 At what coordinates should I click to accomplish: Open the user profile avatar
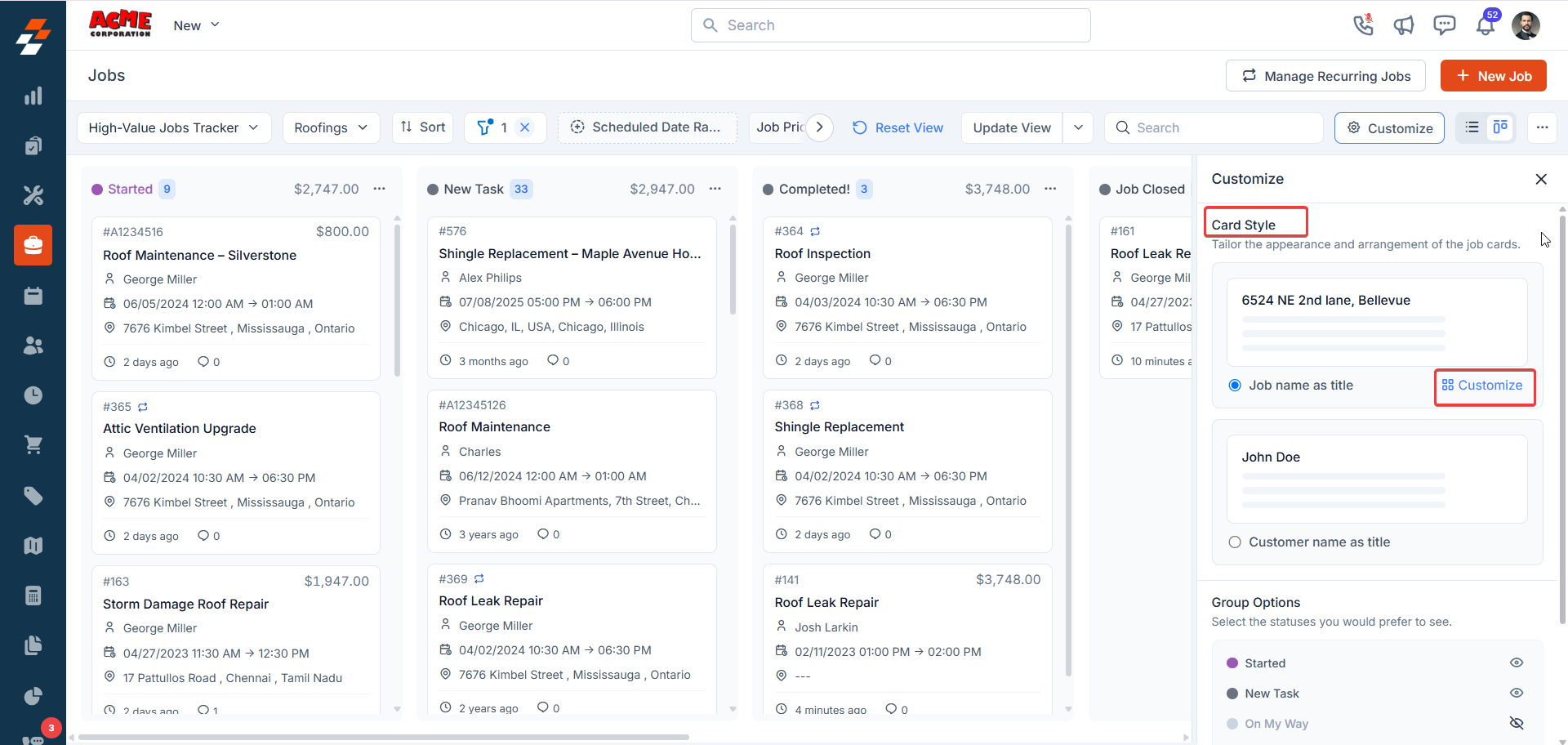click(1526, 25)
